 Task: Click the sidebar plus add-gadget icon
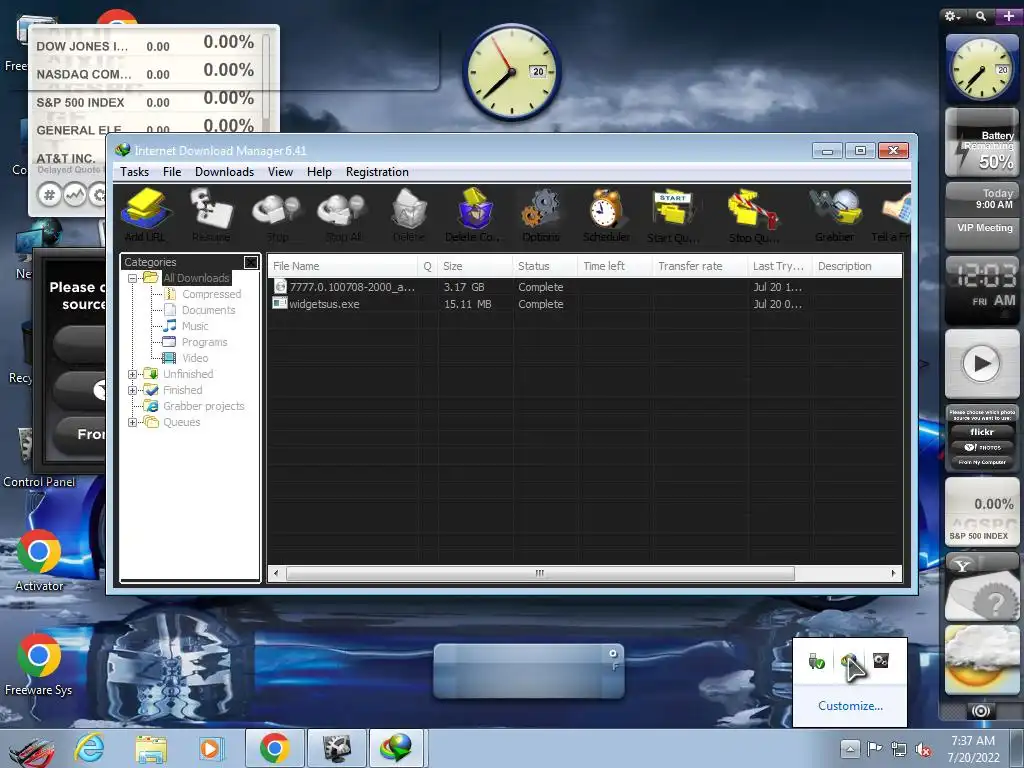pyautogui.click(x=1008, y=16)
